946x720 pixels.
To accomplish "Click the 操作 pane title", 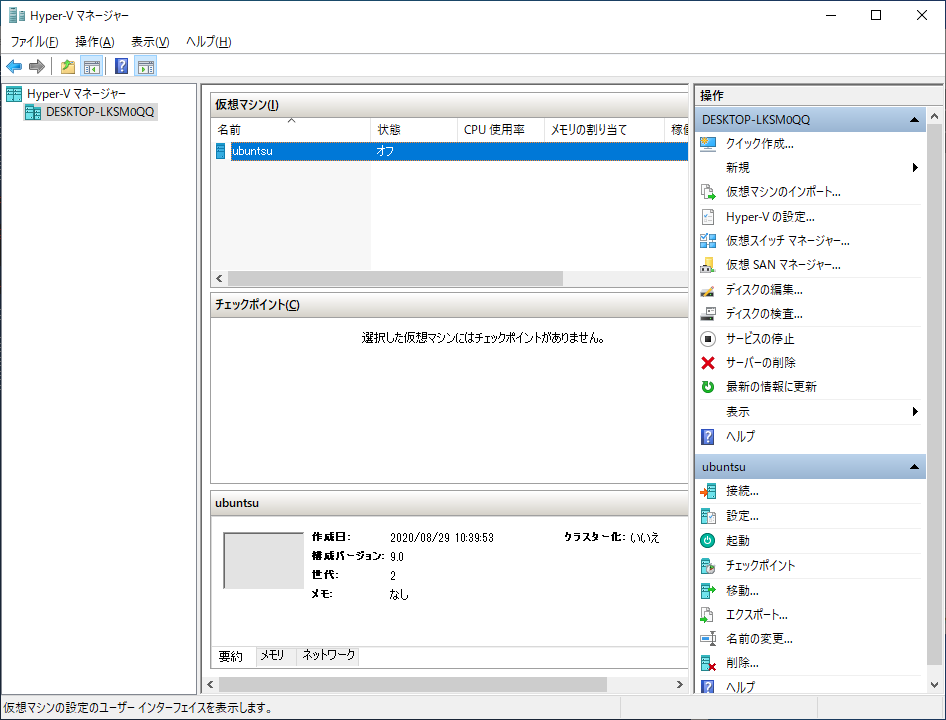I will point(712,95).
